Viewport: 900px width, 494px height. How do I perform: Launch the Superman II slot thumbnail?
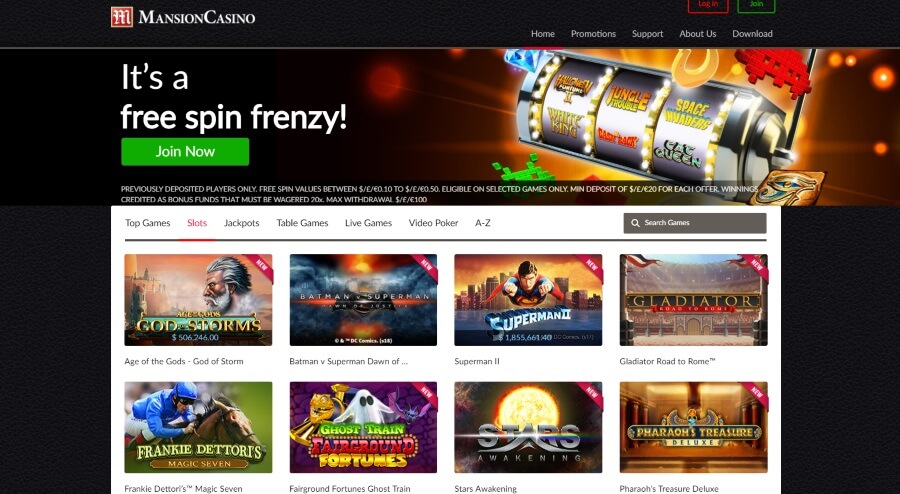click(x=528, y=300)
